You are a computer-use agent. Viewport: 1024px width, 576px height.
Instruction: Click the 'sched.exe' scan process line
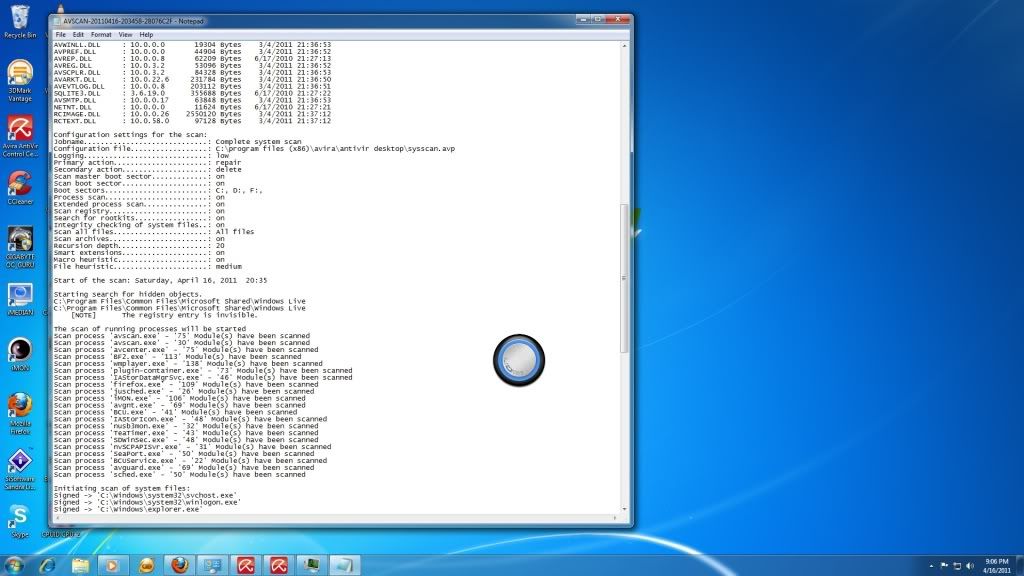pyautogui.click(x=180, y=475)
